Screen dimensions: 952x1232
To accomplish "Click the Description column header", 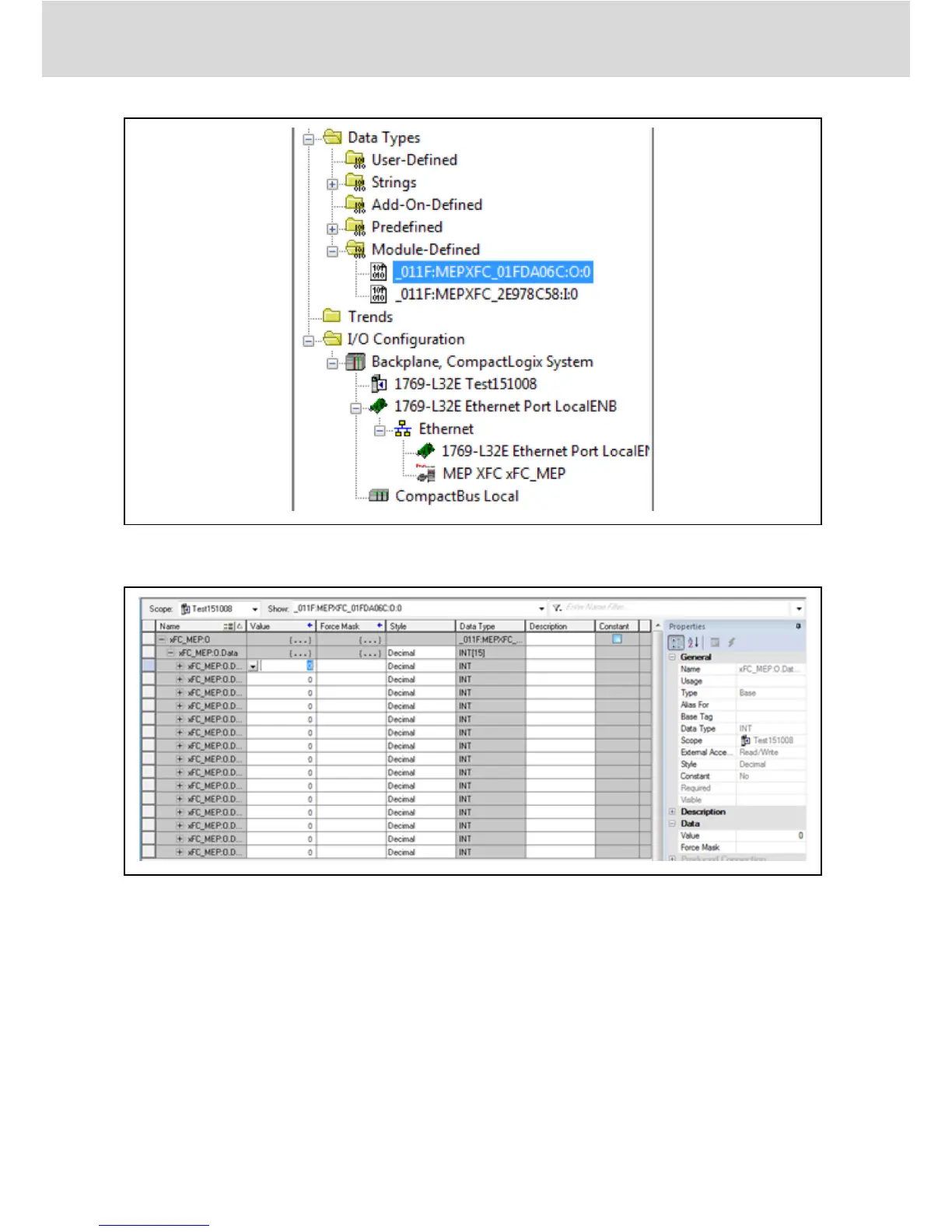I will click(x=560, y=626).
